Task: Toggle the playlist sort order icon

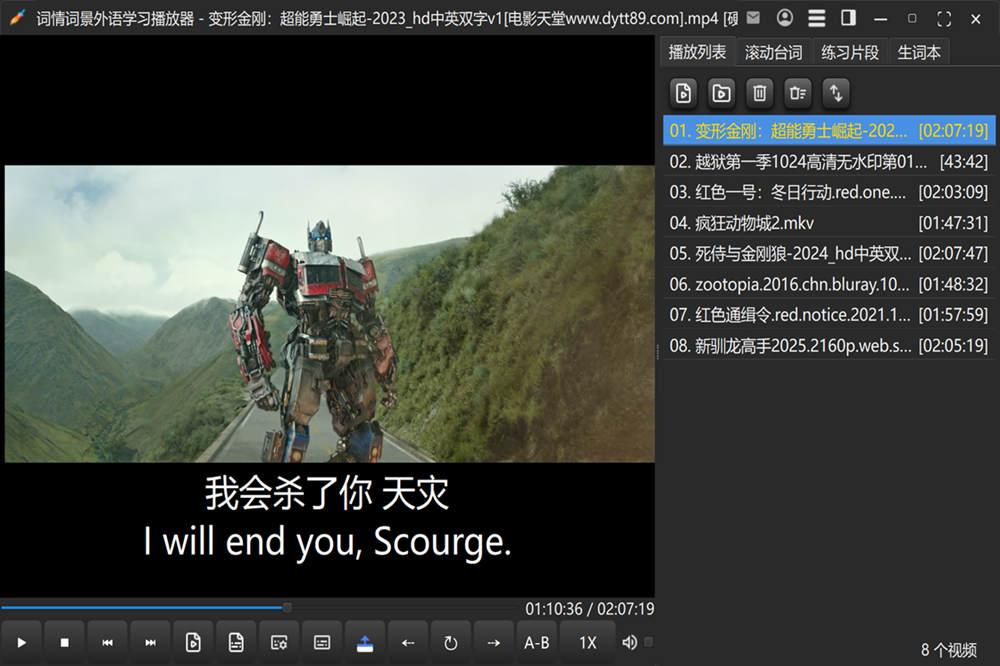Action: click(x=836, y=93)
